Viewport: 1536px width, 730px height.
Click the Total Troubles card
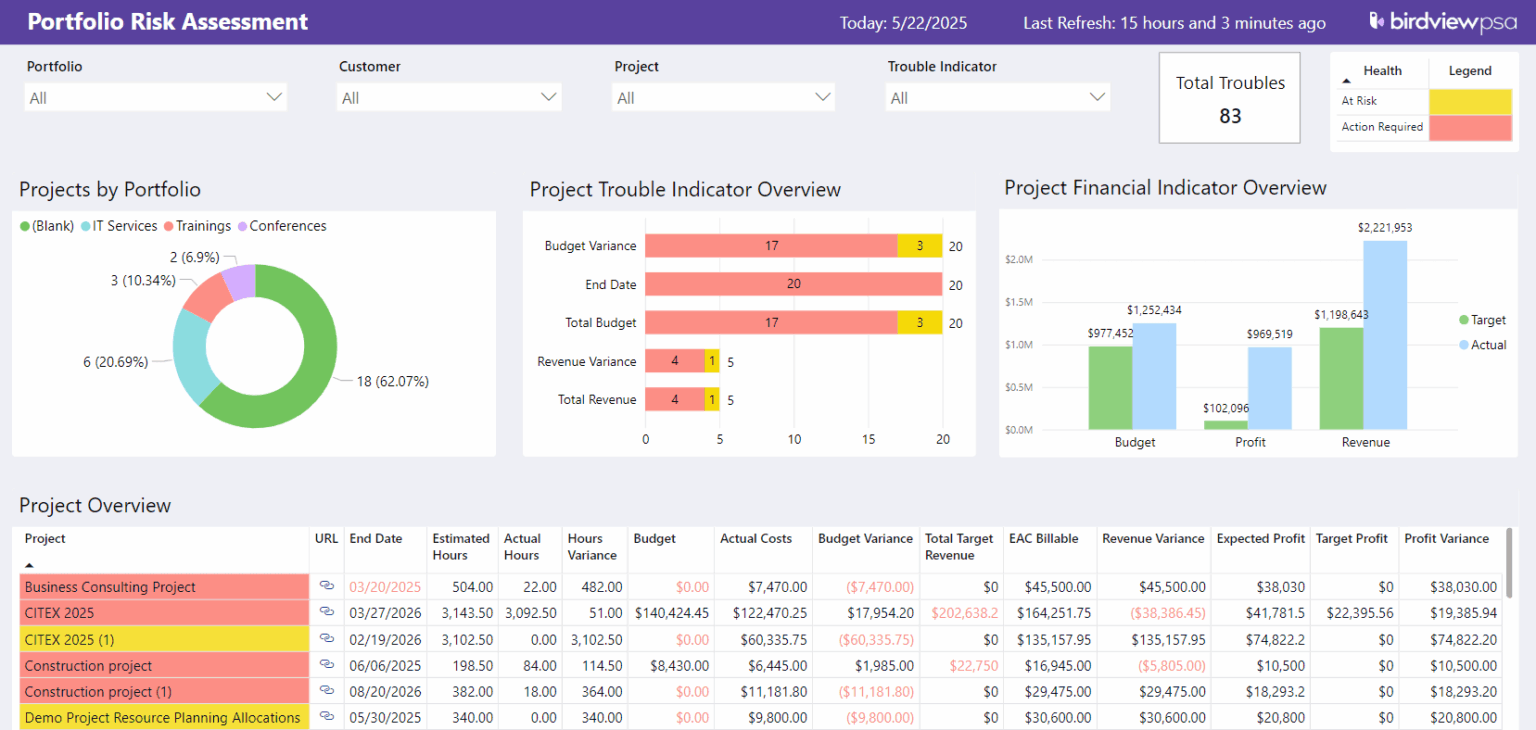[1229, 97]
